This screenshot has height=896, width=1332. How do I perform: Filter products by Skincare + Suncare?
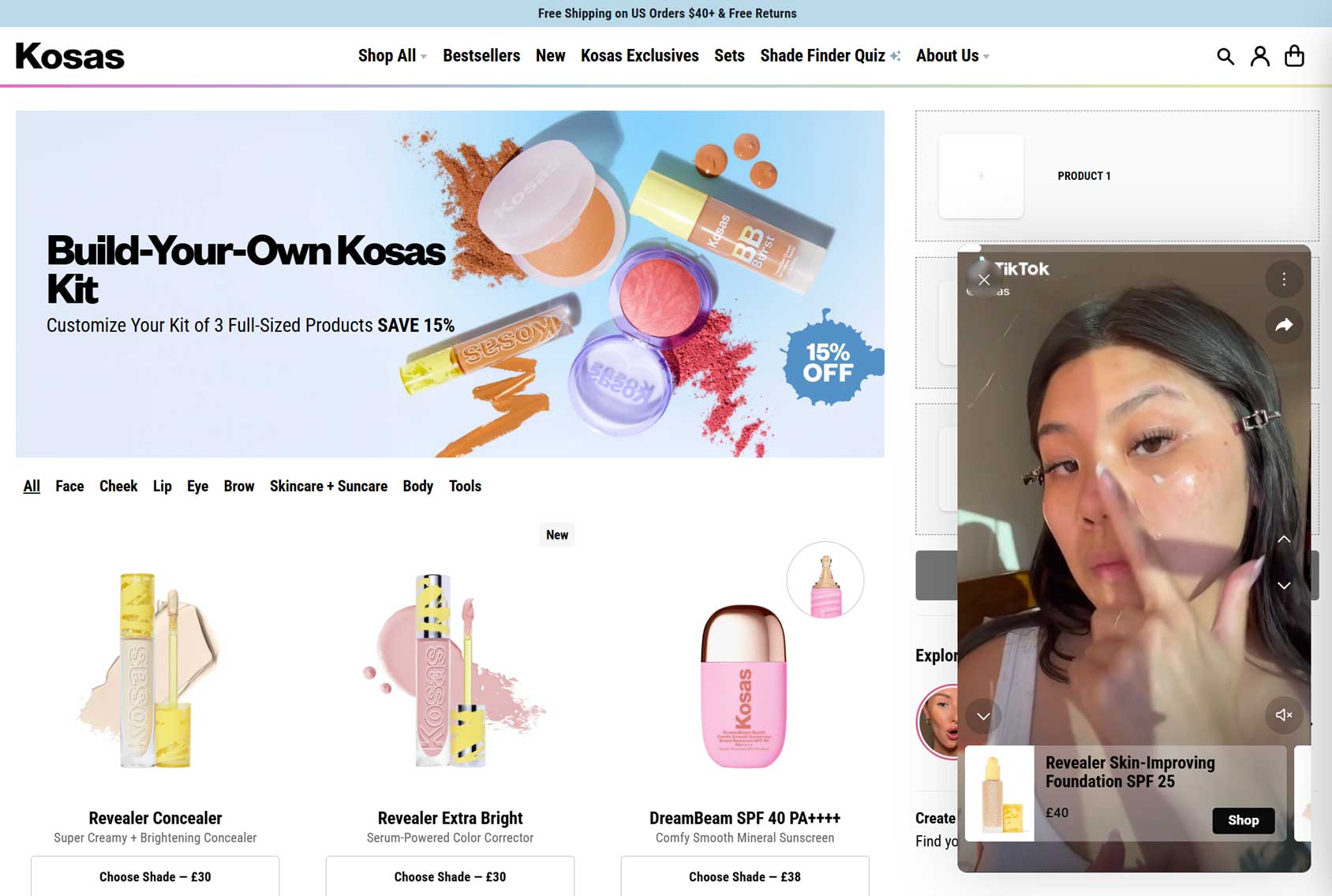(x=328, y=486)
